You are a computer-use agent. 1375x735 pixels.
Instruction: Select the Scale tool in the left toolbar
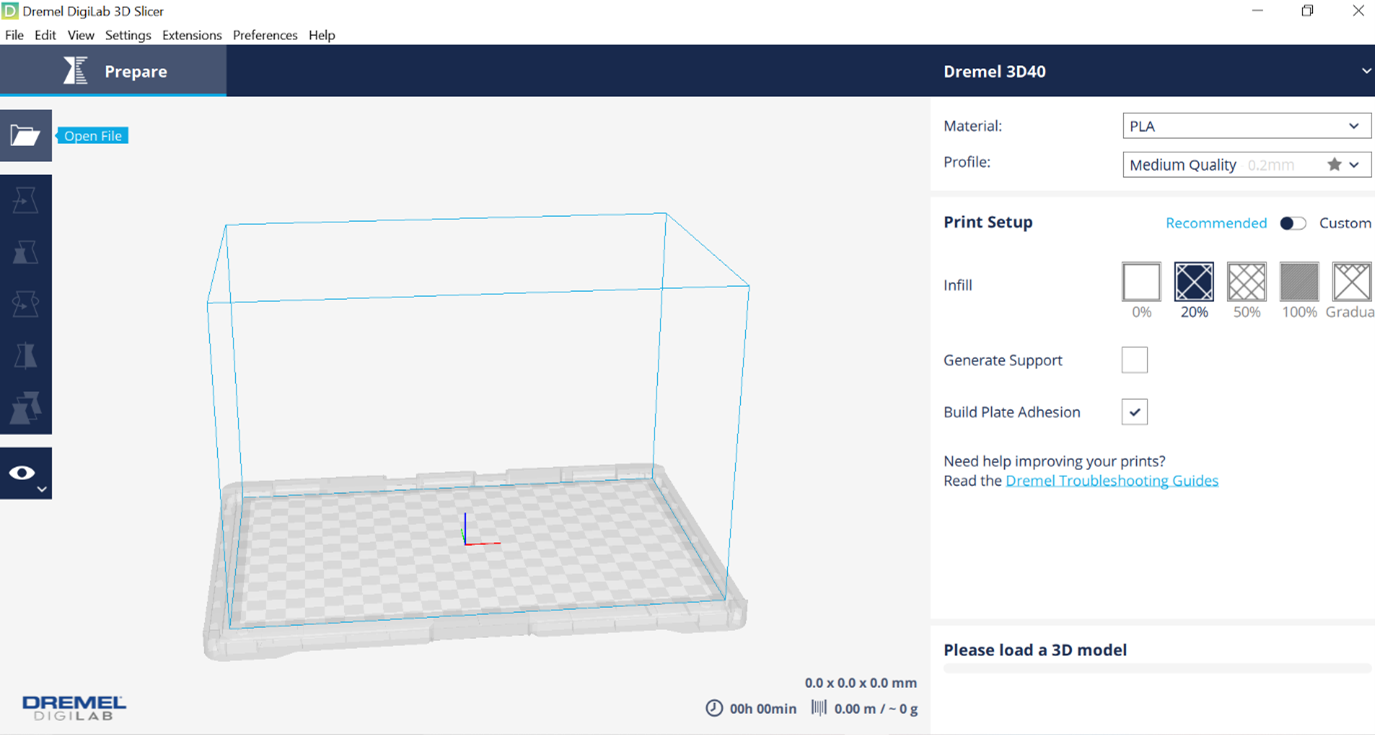tap(25, 252)
